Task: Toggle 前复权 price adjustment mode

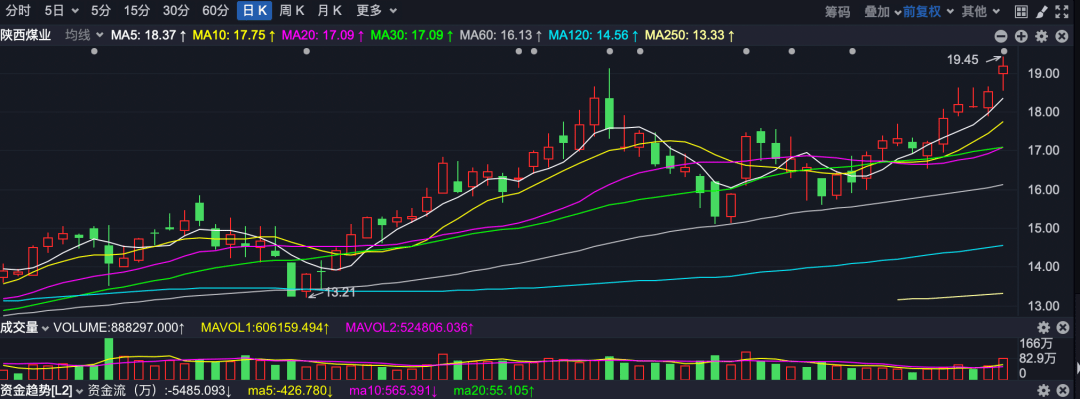Action: point(922,11)
